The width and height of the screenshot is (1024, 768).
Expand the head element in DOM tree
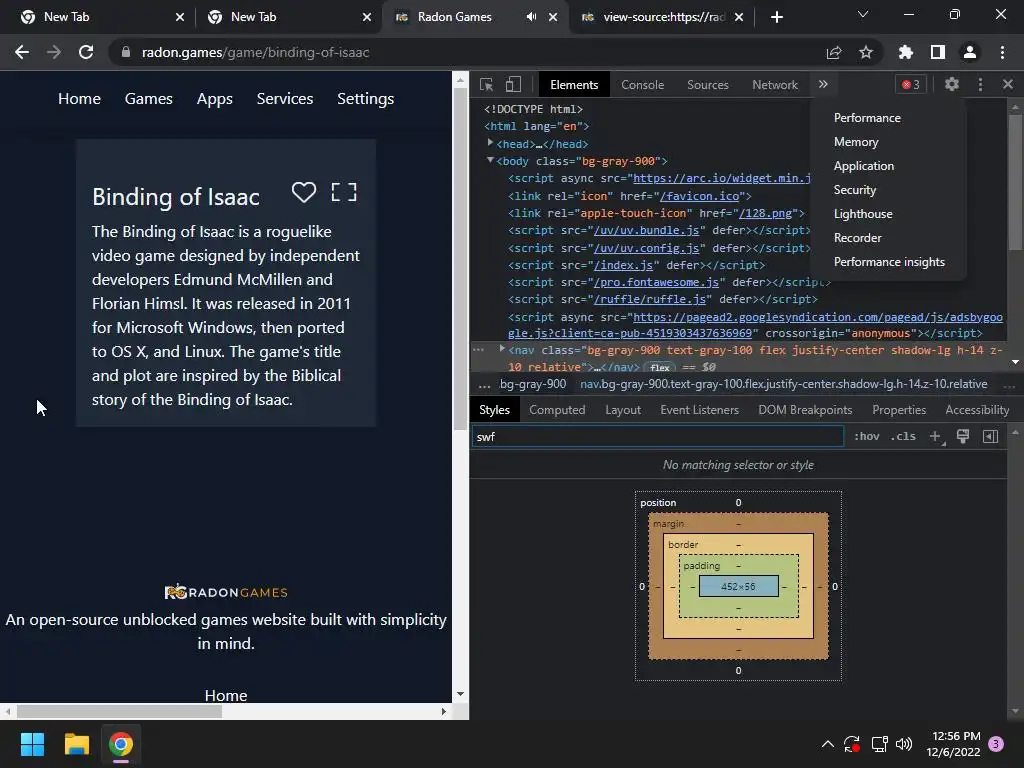tap(490, 142)
